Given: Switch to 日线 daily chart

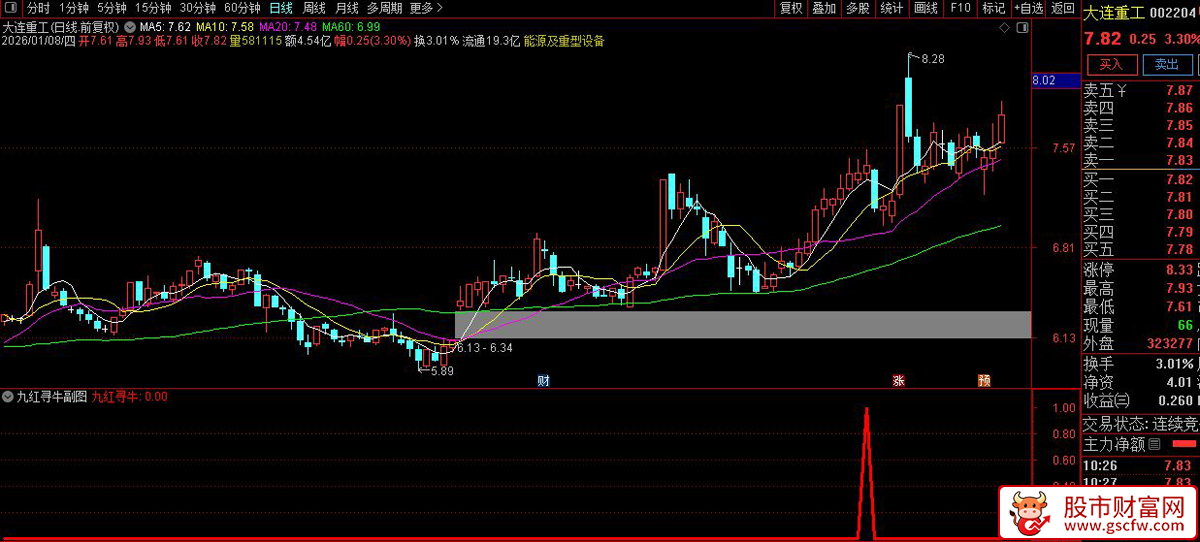Looking at the screenshot, I should [282, 8].
